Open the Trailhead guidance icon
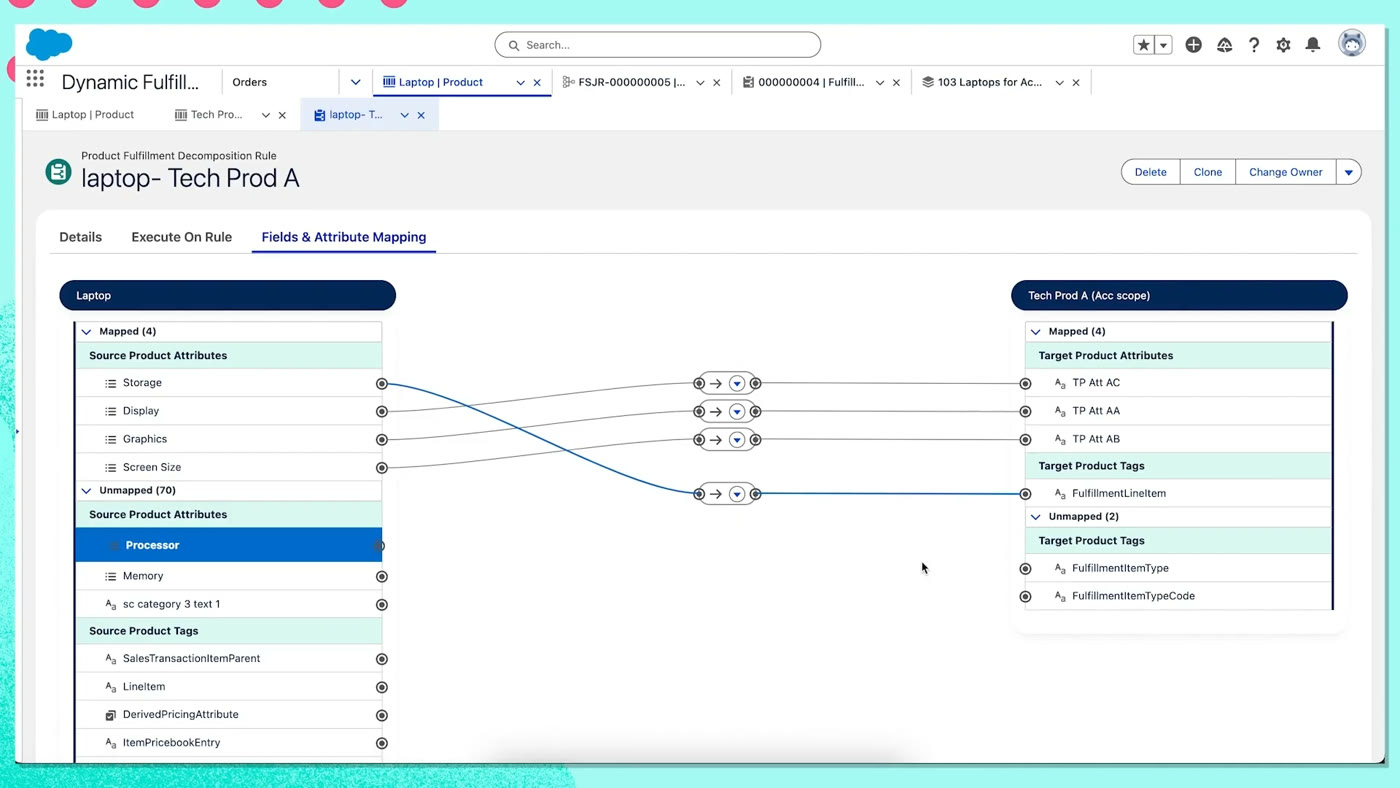The width and height of the screenshot is (1400, 788). tap(1224, 45)
